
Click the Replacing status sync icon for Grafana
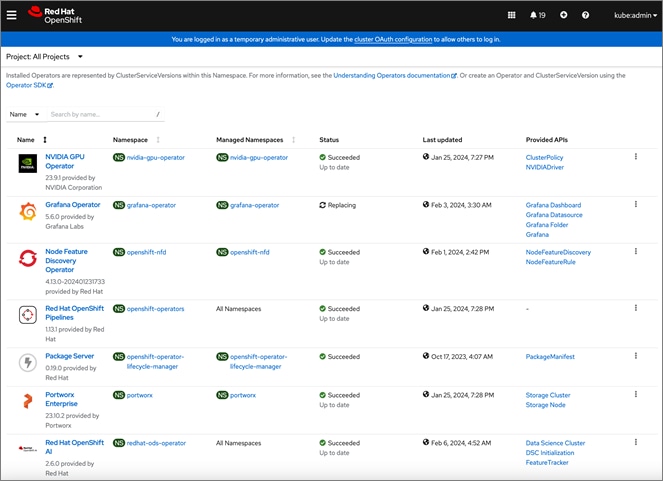point(323,205)
